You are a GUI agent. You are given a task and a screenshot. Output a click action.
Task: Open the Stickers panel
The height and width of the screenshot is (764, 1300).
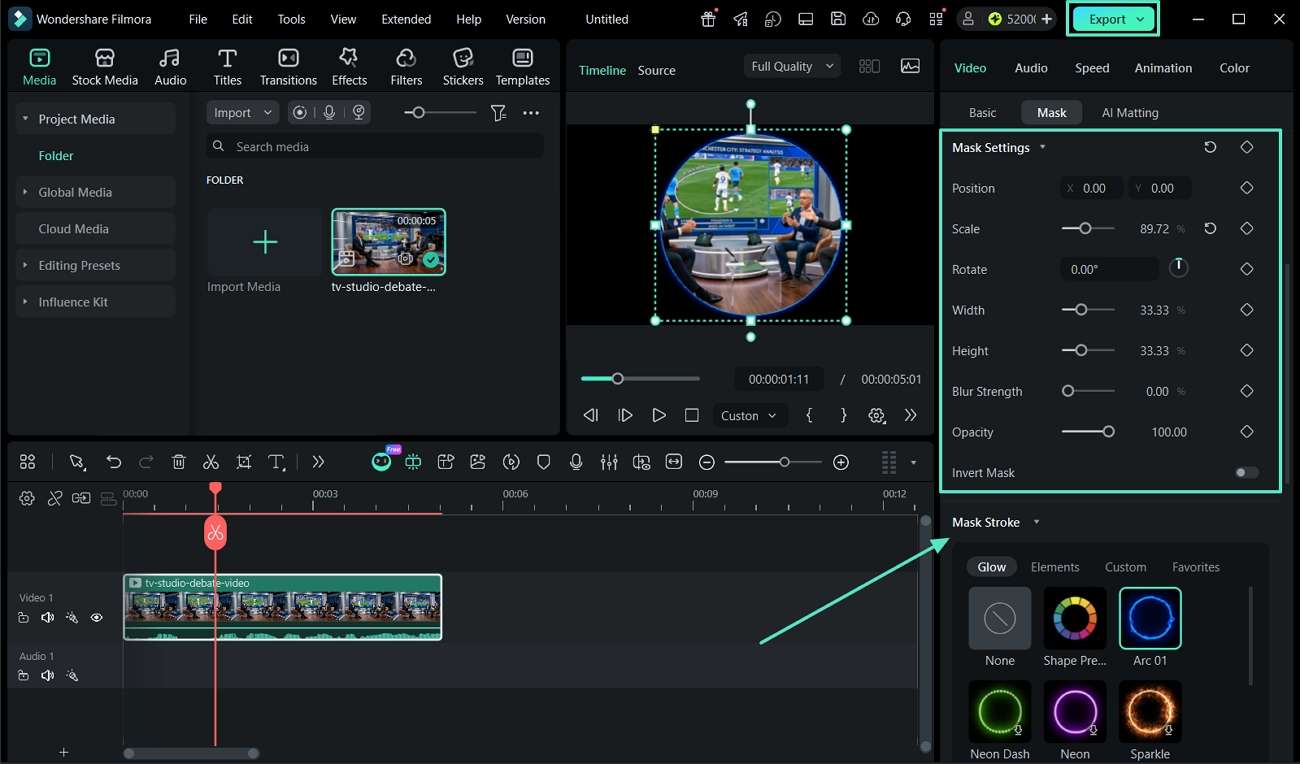point(462,67)
